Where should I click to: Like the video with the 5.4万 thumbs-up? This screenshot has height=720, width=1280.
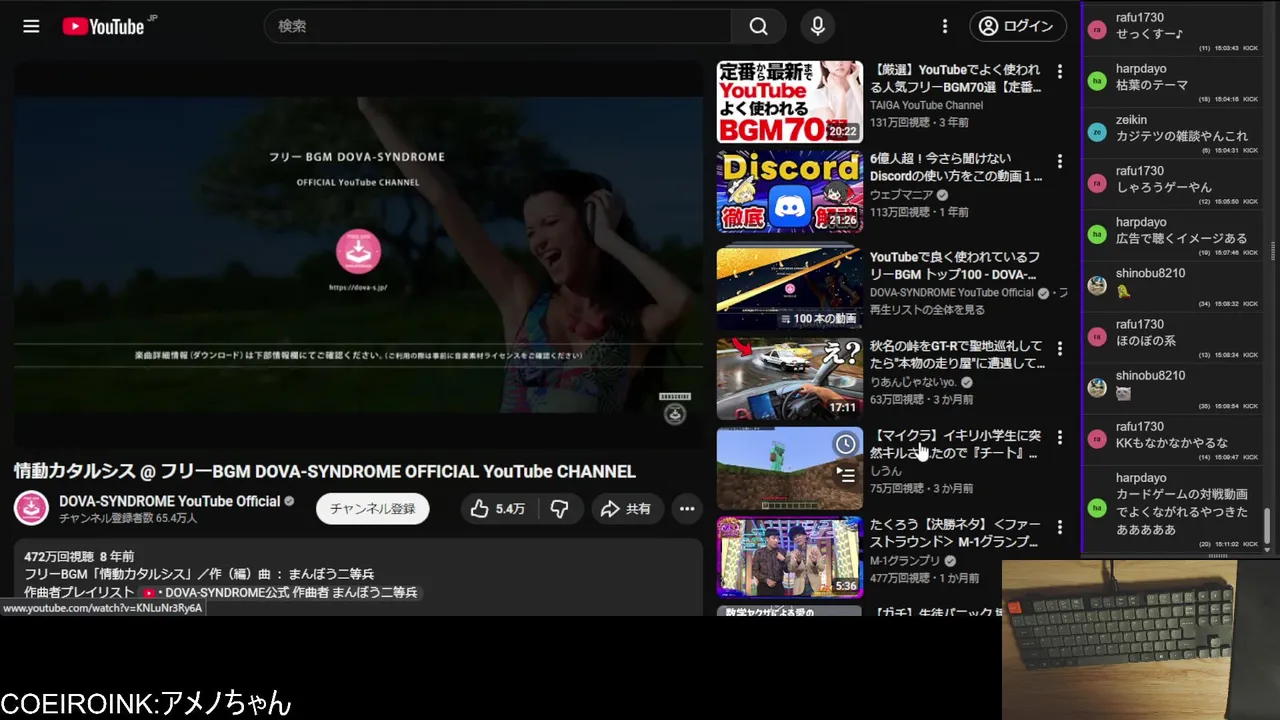pos(498,509)
